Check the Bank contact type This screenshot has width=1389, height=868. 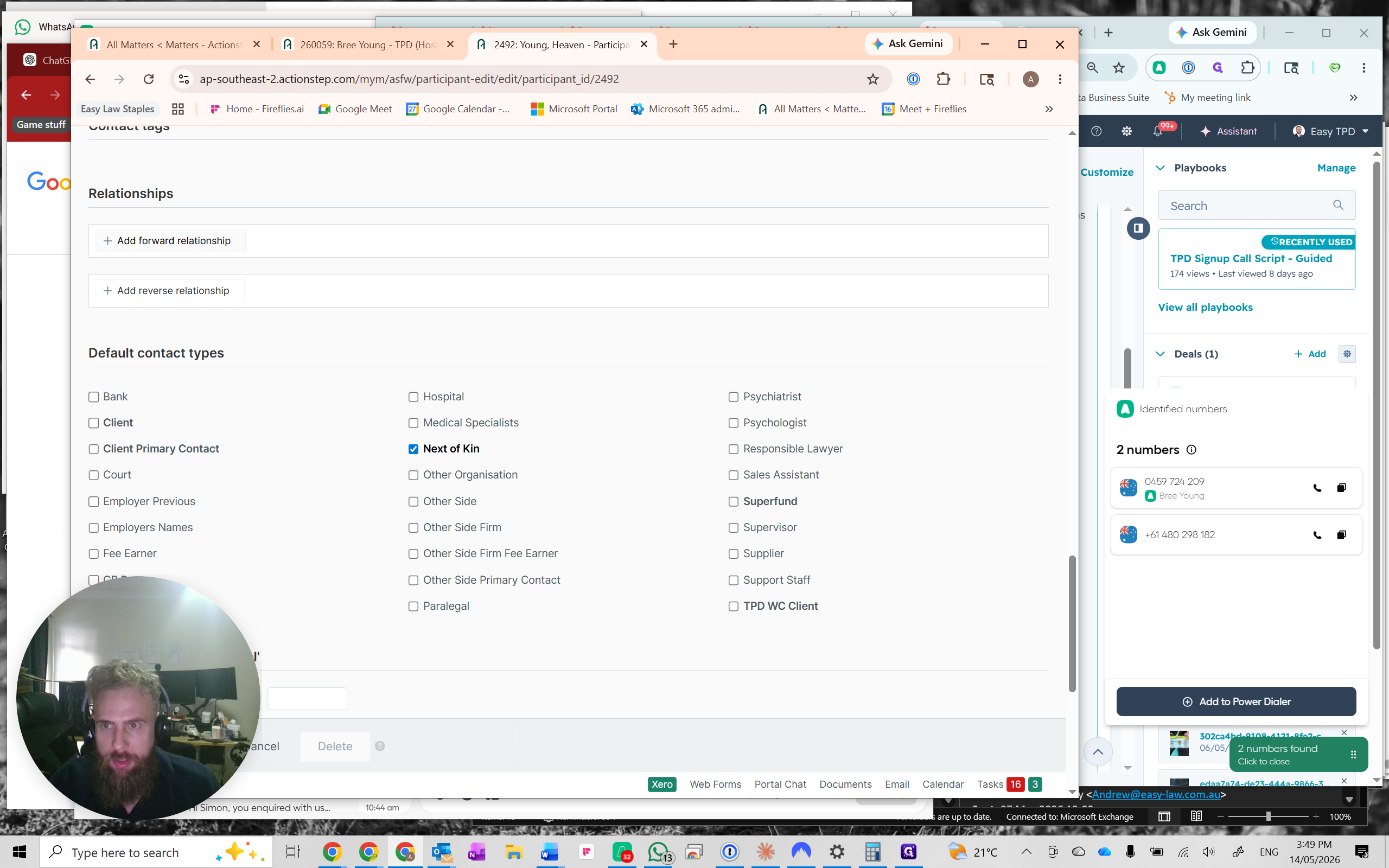pyautogui.click(x=93, y=397)
